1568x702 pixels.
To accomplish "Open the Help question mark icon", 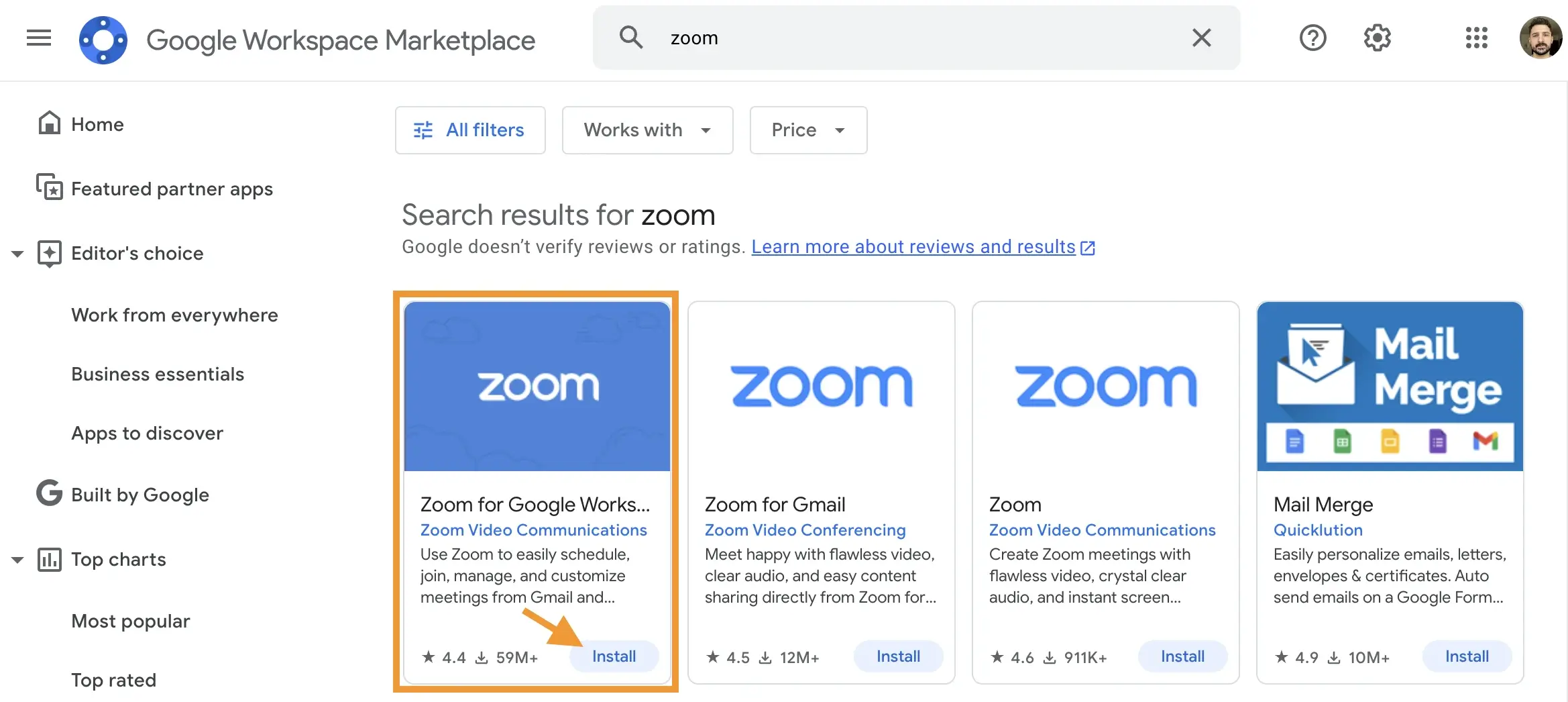I will pyautogui.click(x=1312, y=38).
